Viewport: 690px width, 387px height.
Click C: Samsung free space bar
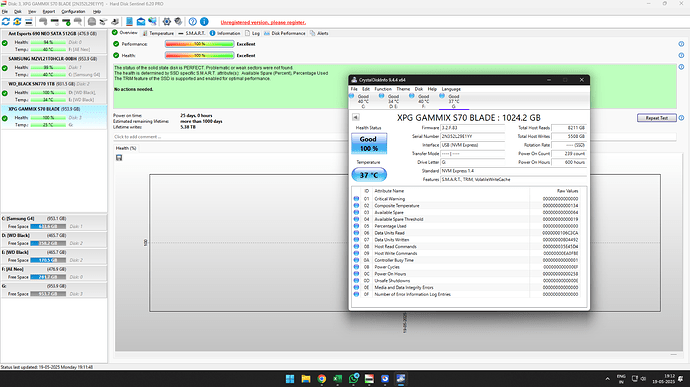[48, 226]
